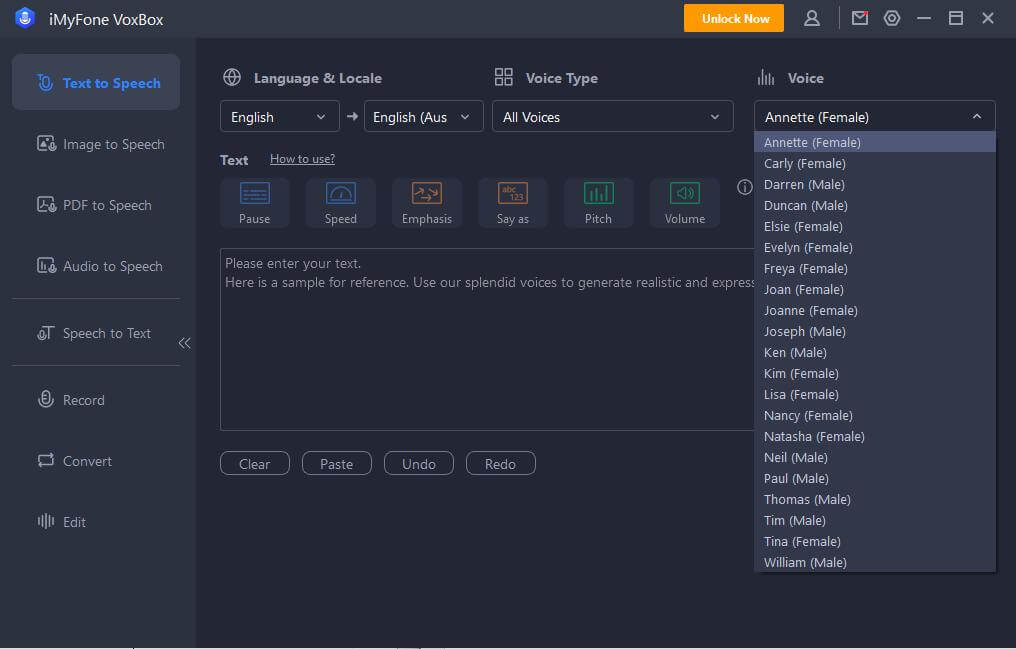This screenshot has height=649, width=1016.
Task: Go to PDF to Speech section
Action: click(96, 205)
